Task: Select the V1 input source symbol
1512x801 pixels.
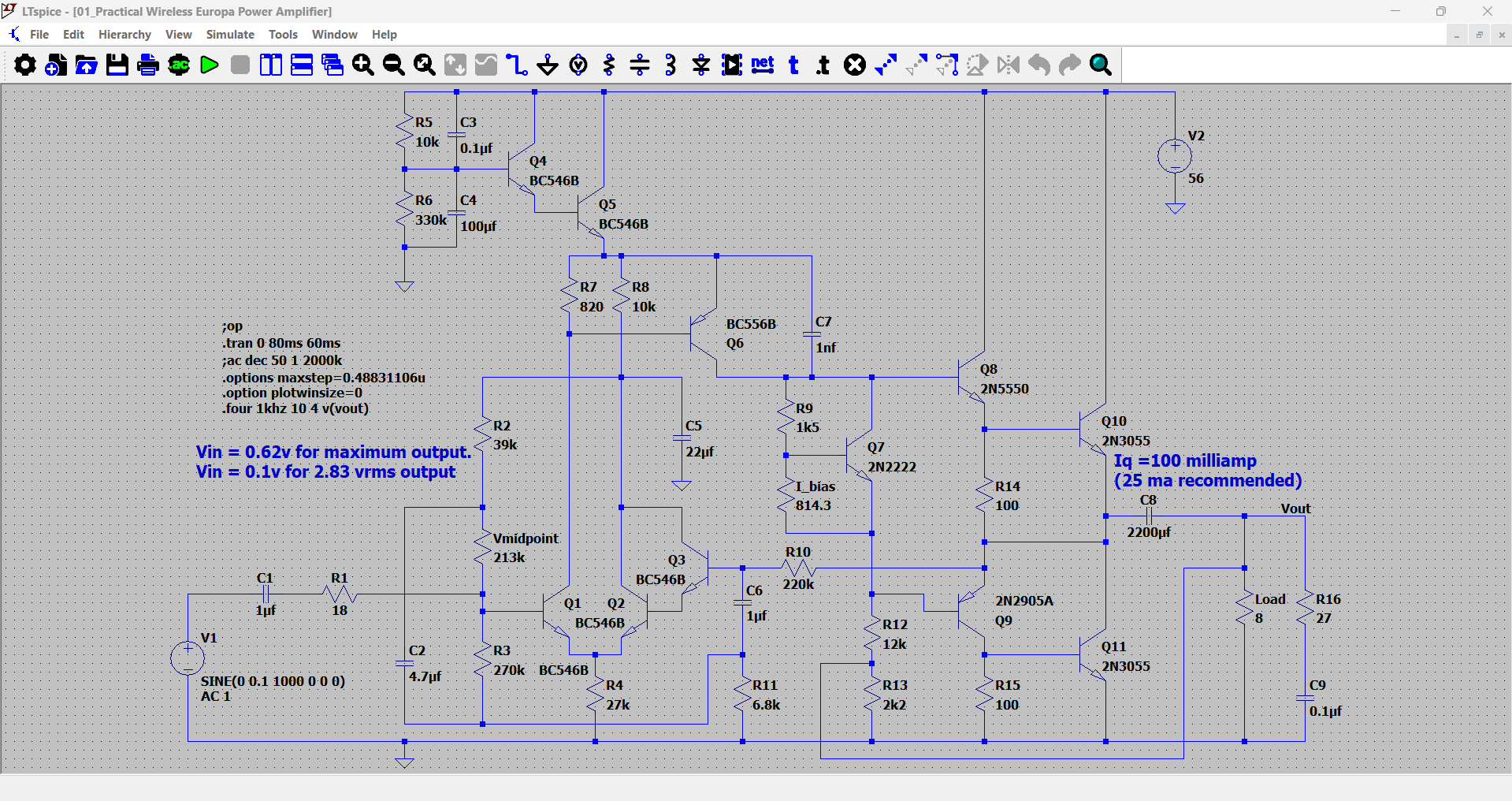Action: [x=188, y=658]
